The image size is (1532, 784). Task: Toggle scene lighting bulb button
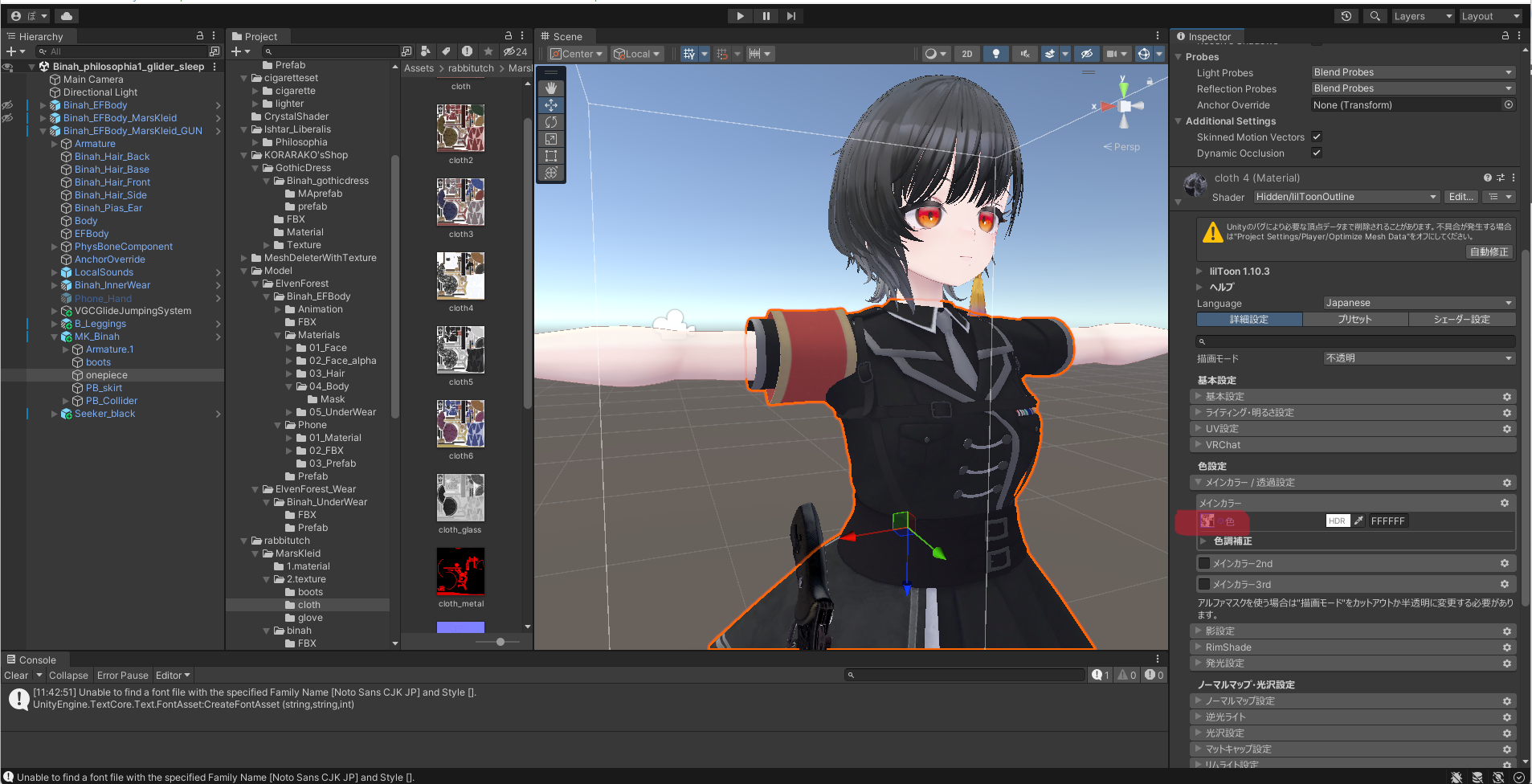click(x=996, y=54)
